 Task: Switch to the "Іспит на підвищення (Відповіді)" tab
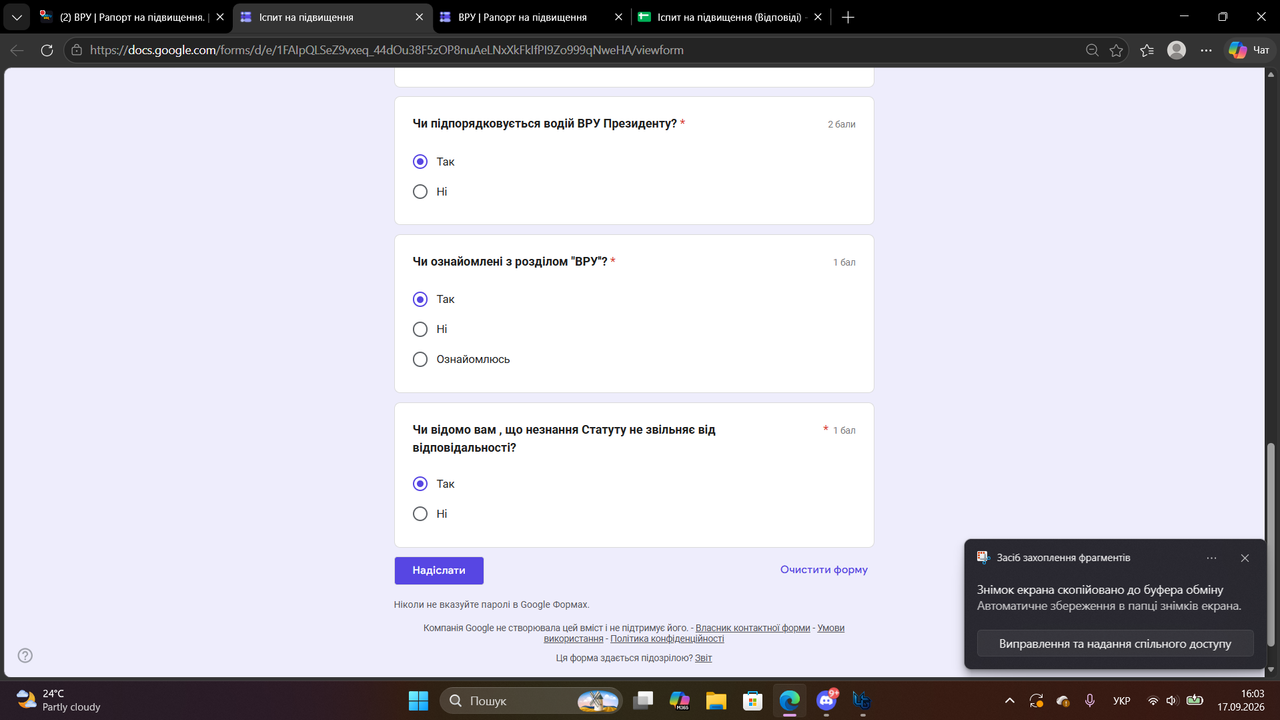[730, 17]
